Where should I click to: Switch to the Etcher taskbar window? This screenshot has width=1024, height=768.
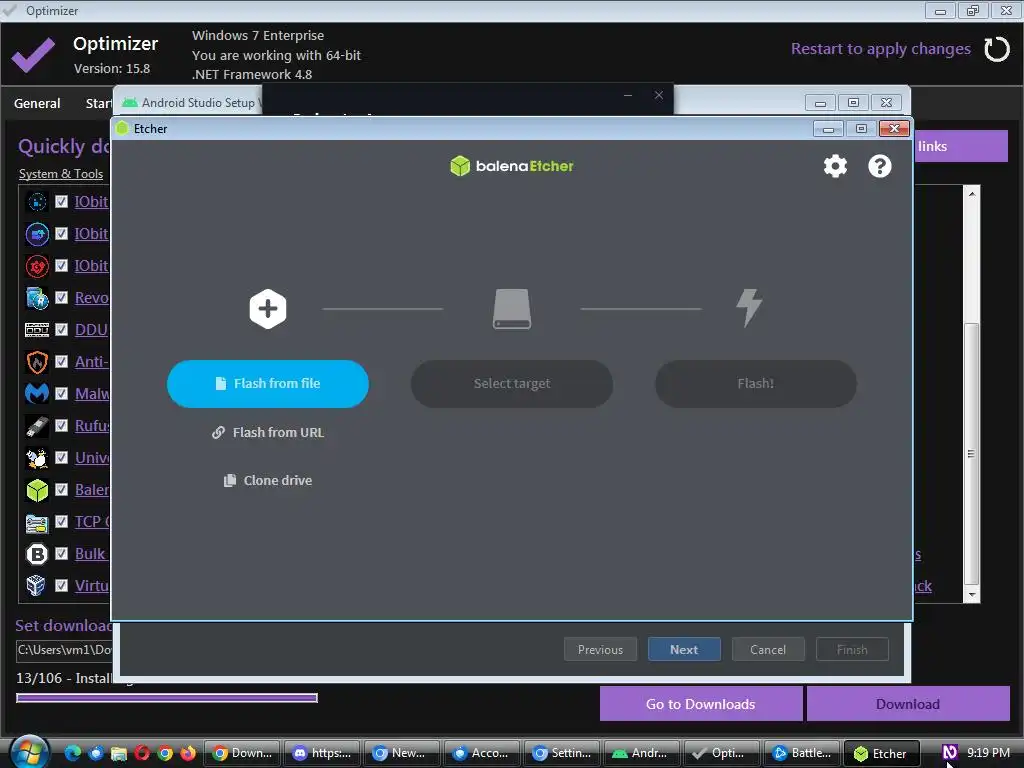pyautogui.click(x=882, y=753)
